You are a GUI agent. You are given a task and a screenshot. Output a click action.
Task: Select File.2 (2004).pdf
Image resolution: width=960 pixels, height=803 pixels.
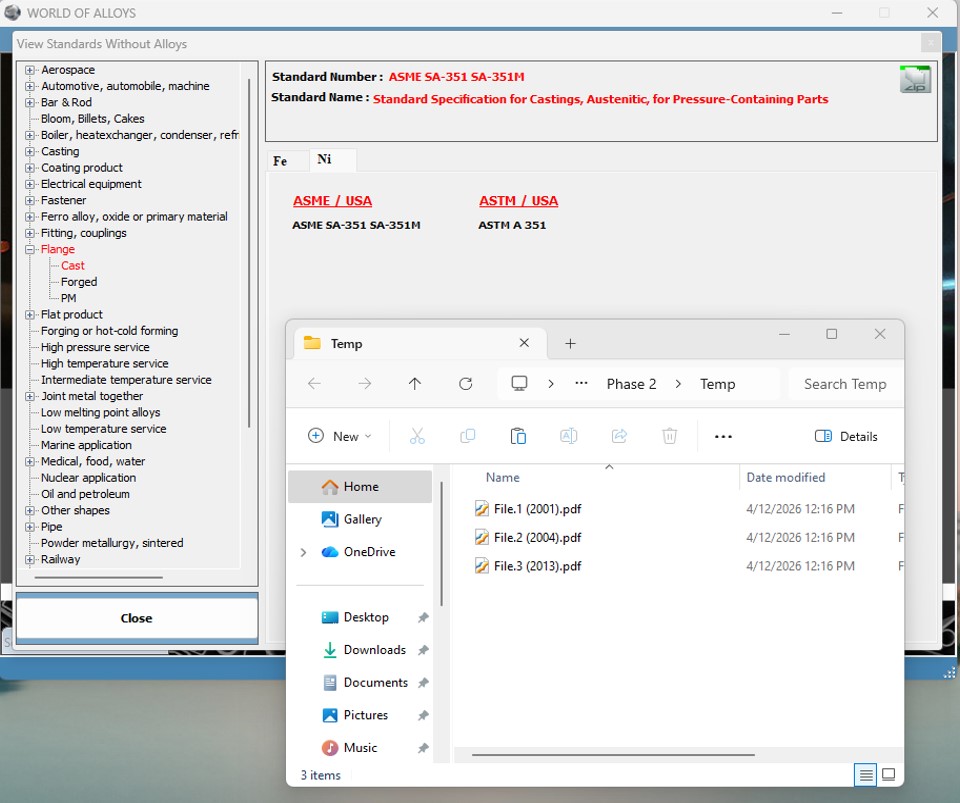coord(528,537)
